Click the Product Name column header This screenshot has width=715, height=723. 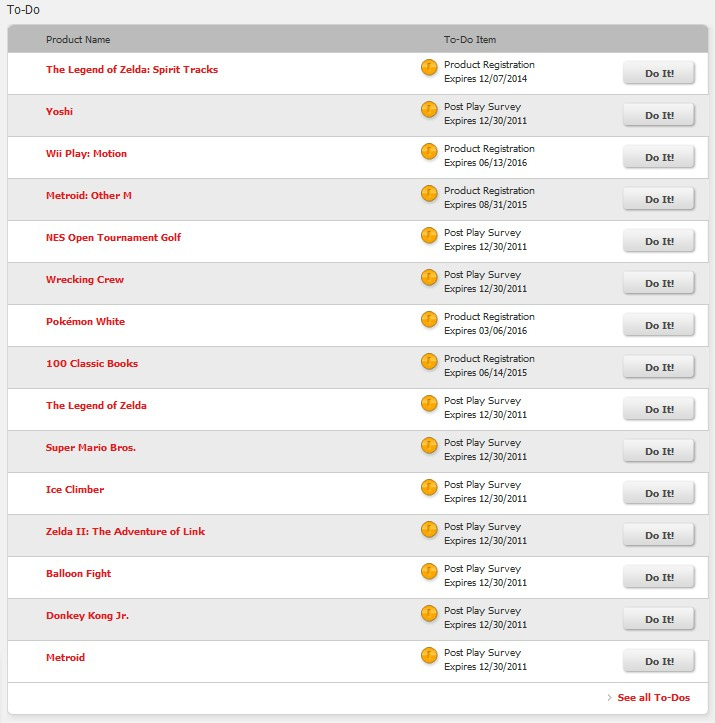[78, 40]
